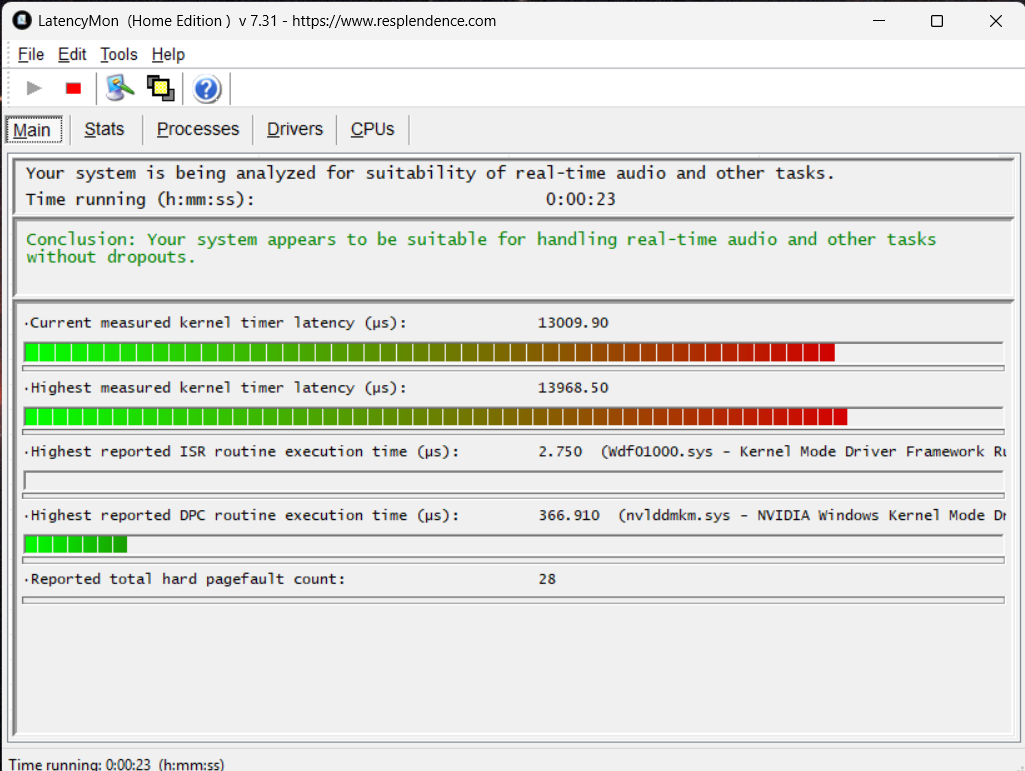Switch to the Processes tab
This screenshot has height=771, width=1025.
coord(198,129)
